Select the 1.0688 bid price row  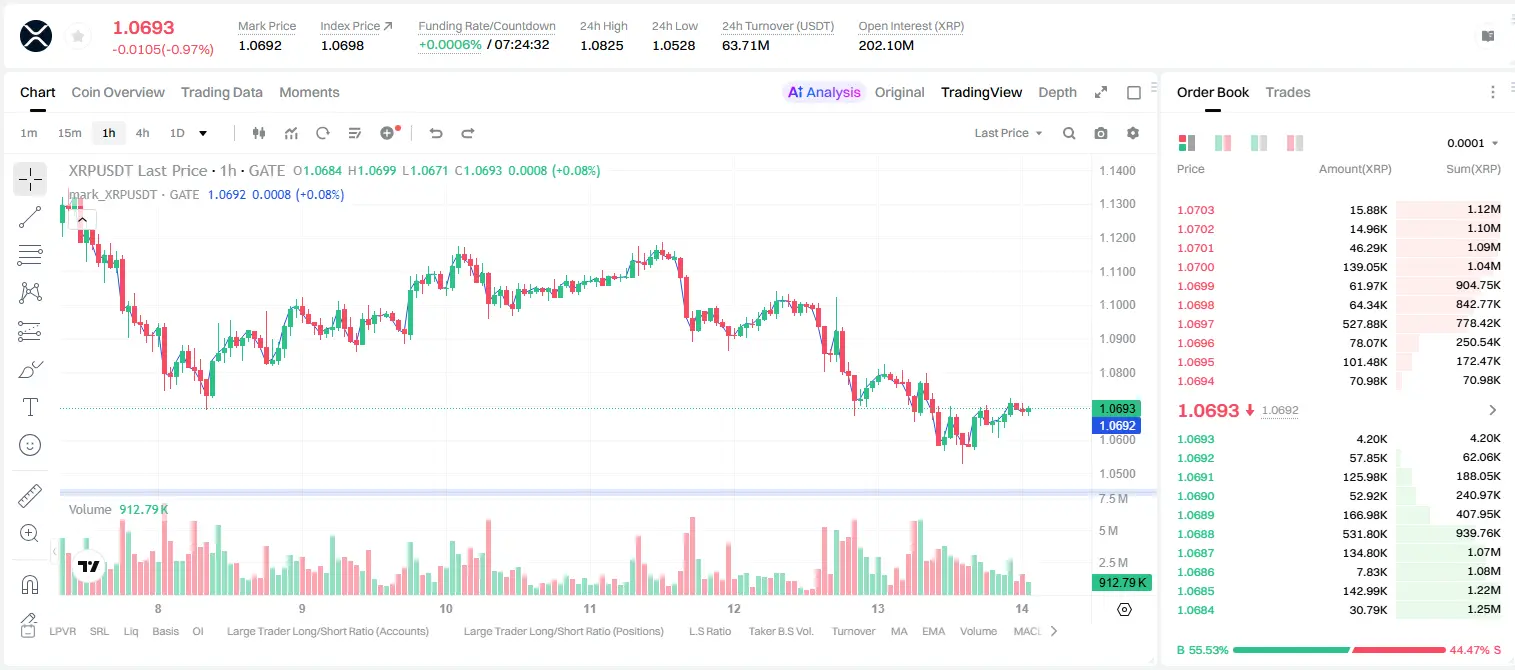(1339, 534)
